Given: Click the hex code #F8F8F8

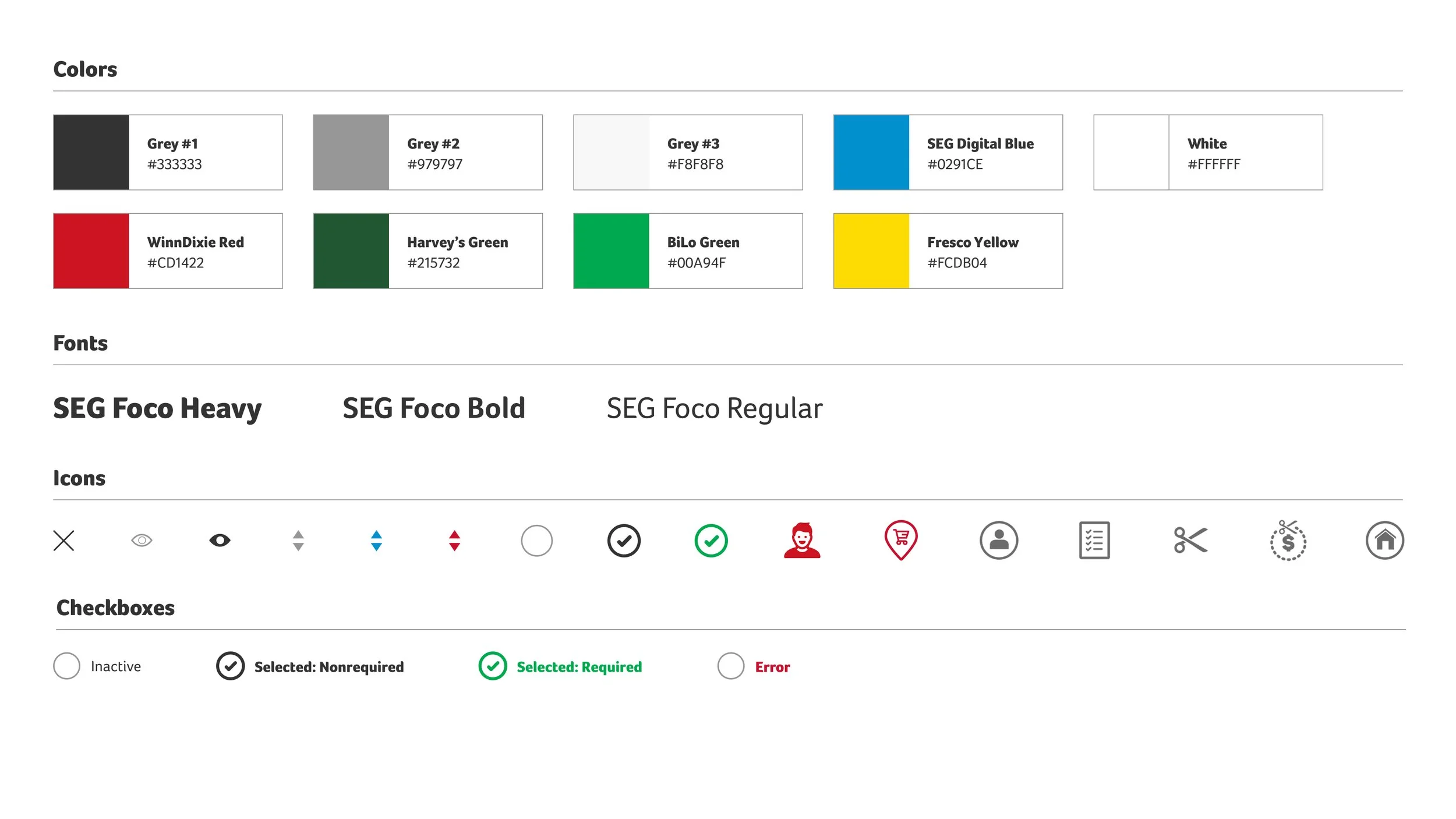Looking at the screenshot, I should click(695, 164).
